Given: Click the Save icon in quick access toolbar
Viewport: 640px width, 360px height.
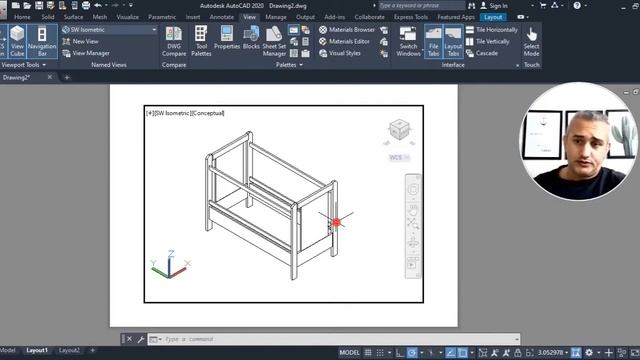Looking at the screenshot, I should point(39,5).
